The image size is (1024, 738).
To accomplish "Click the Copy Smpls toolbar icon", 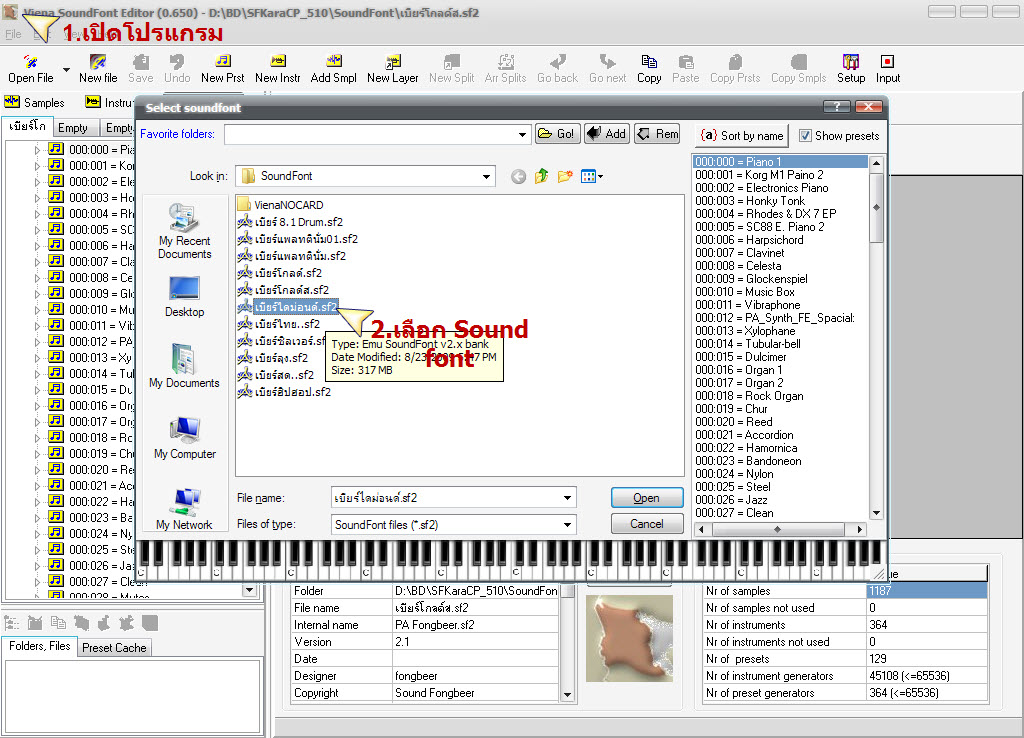I will coord(799,69).
